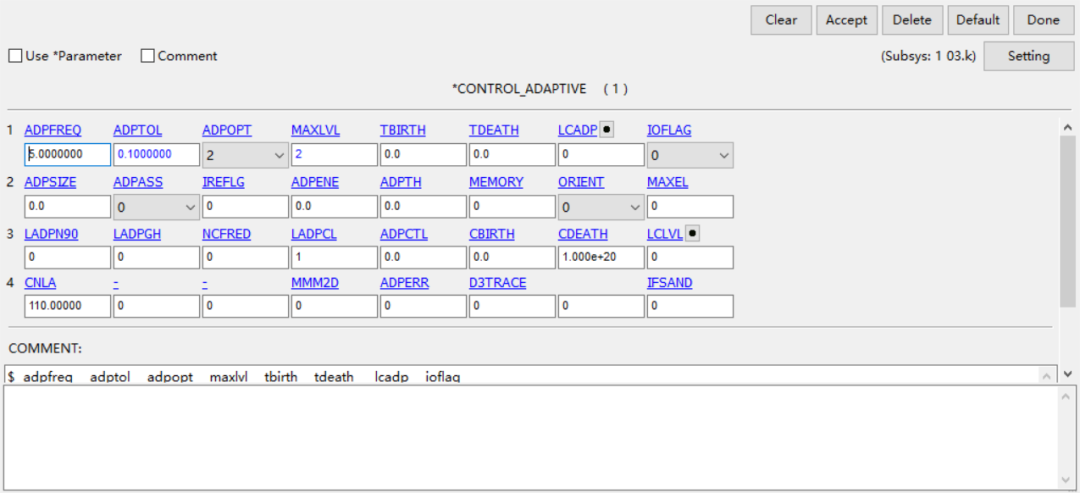
Task: Click the LCADP label link
Action: pyautogui.click(x=577, y=130)
